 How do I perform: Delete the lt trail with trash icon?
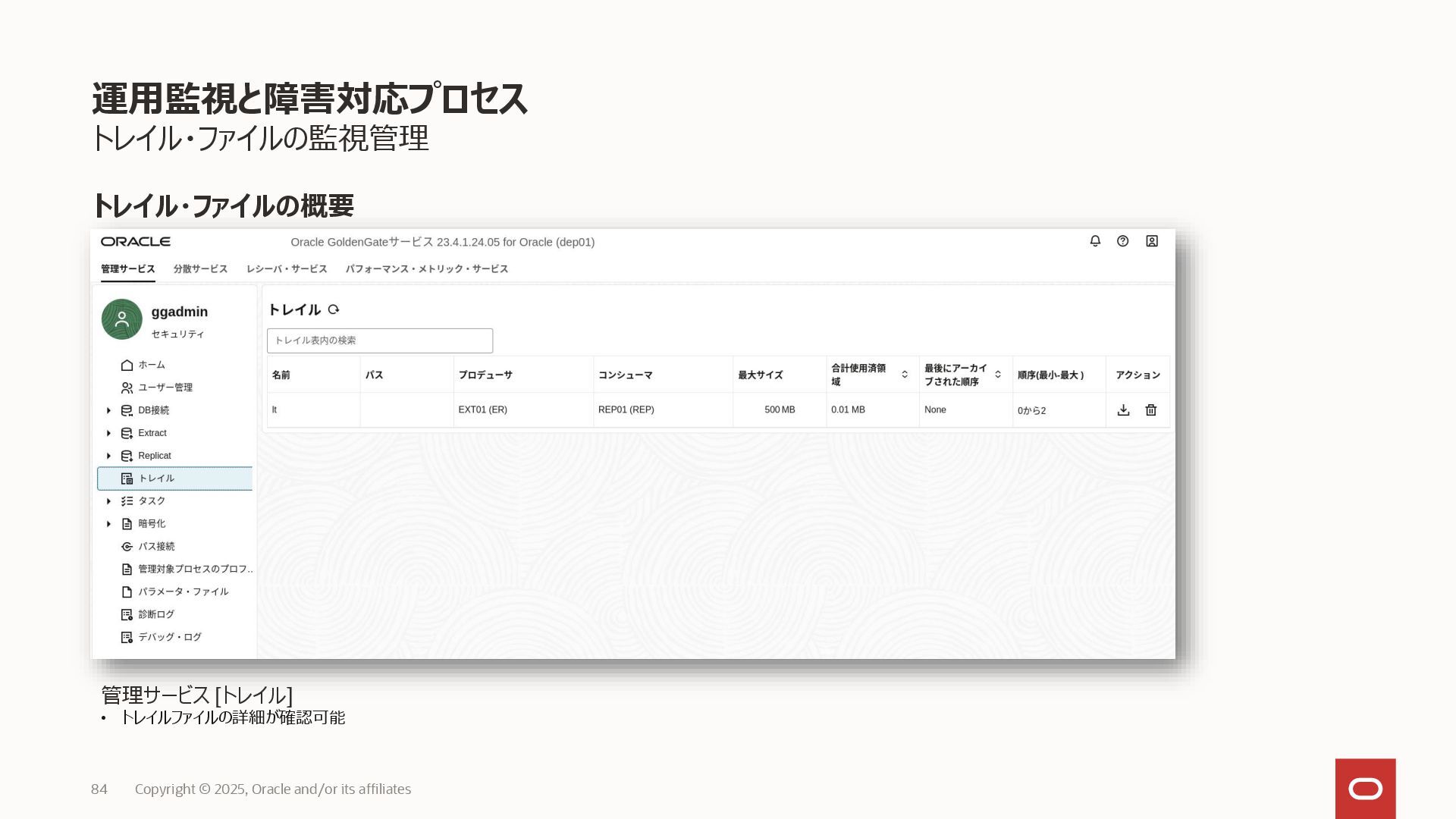click(1151, 409)
